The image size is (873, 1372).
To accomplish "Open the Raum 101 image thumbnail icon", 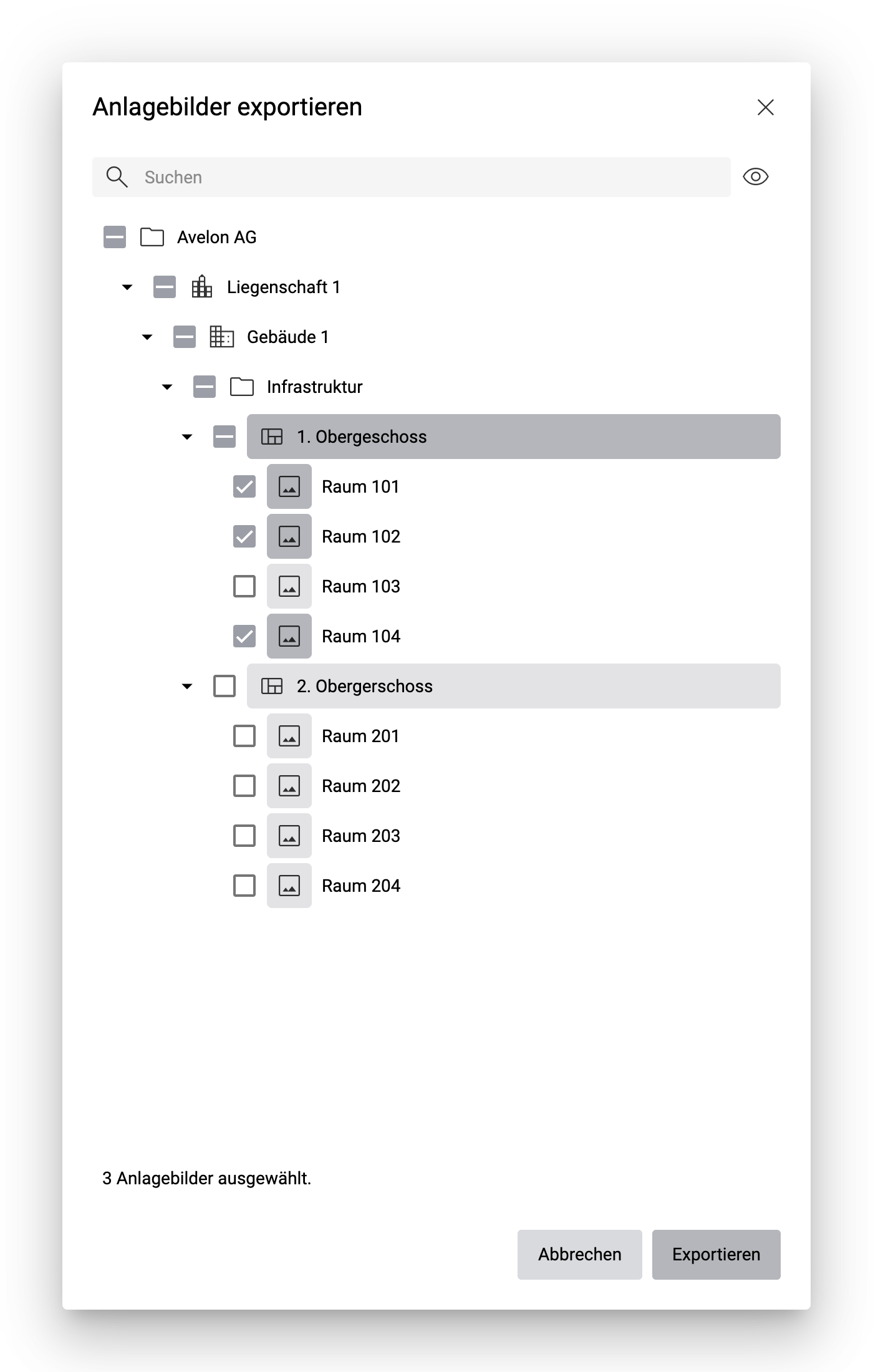I will click(289, 486).
